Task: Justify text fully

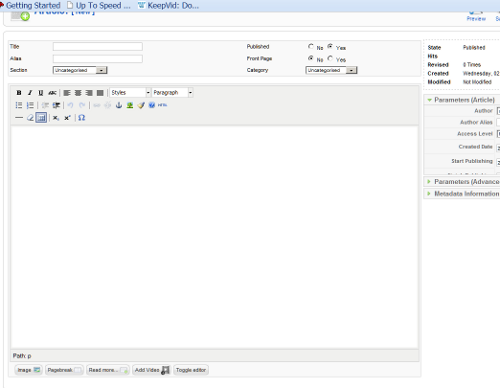Action: click(100, 93)
